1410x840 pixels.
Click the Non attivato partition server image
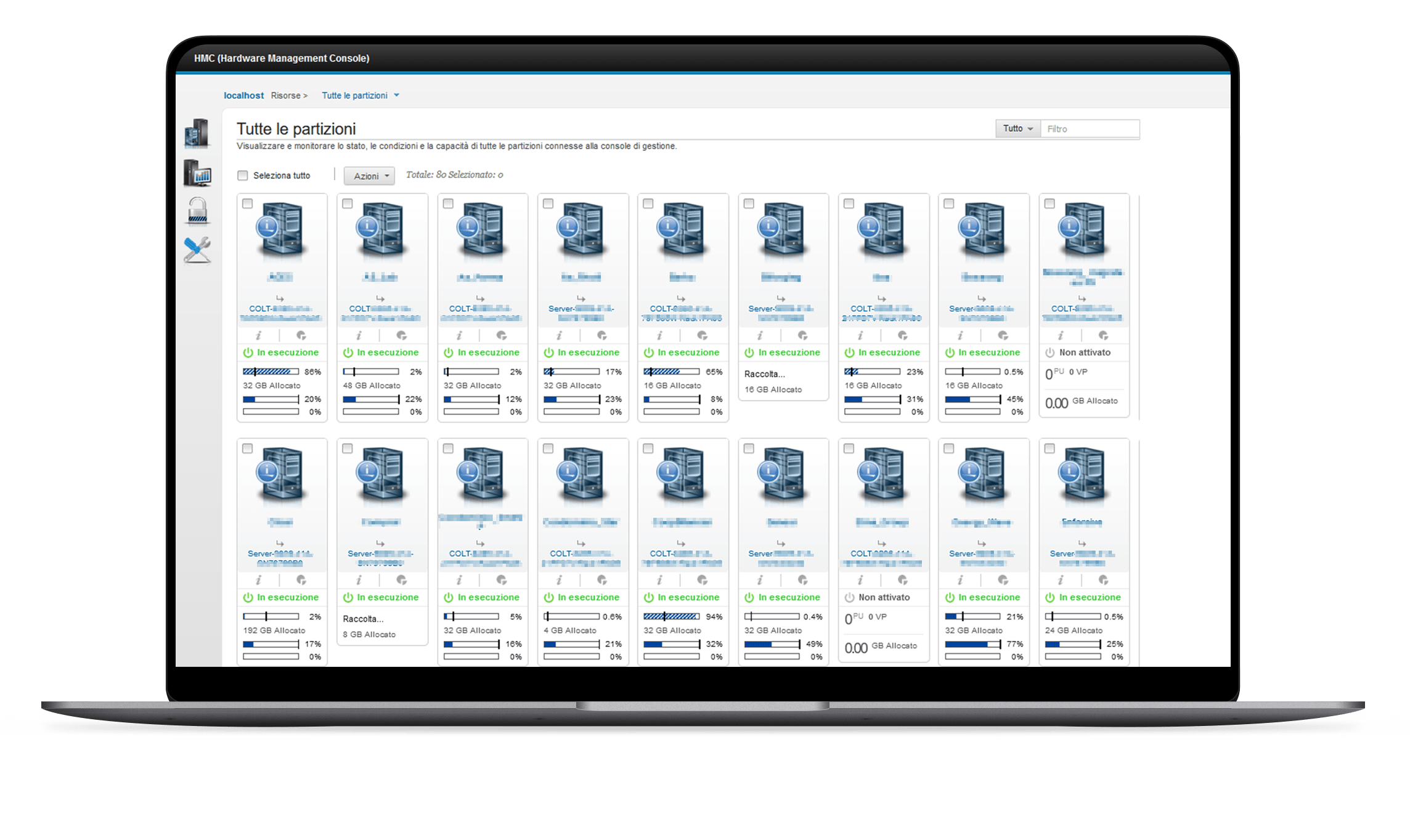[x=1083, y=229]
